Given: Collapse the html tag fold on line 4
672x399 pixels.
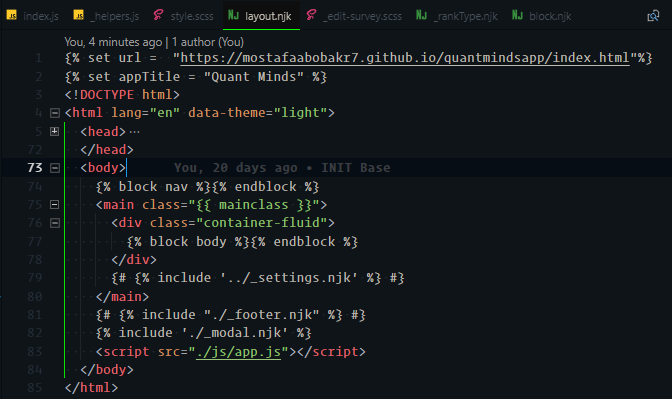Looking at the screenshot, I should (x=54, y=113).
